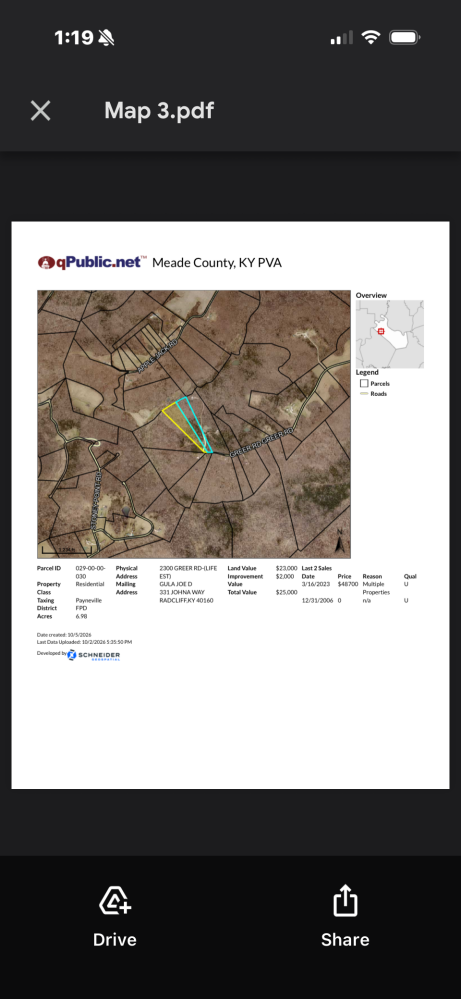This screenshot has height=999, width=461.
Task: Tap the GREER RD label on map
Action: [262, 442]
